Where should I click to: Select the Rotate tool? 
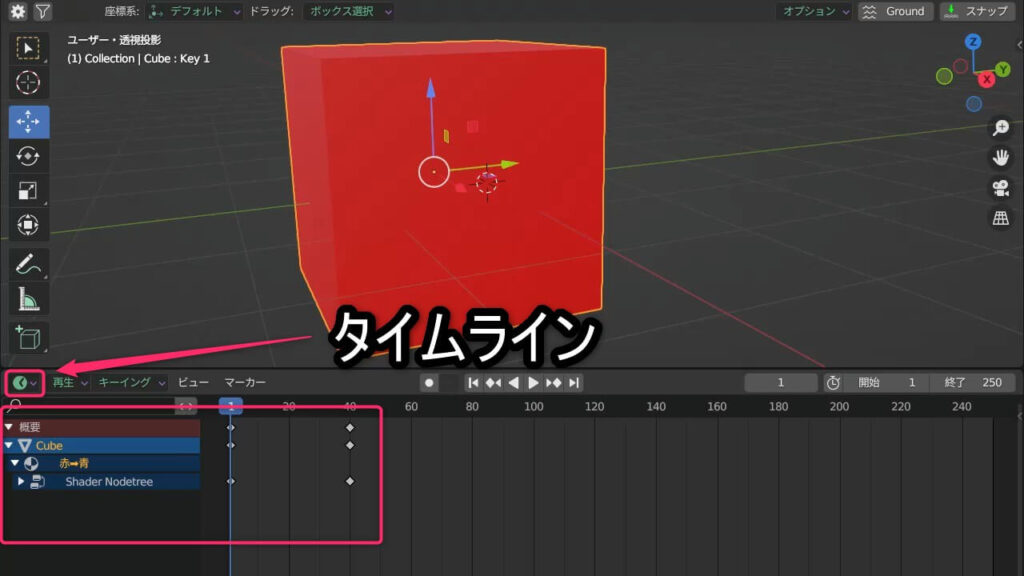(28, 156)
